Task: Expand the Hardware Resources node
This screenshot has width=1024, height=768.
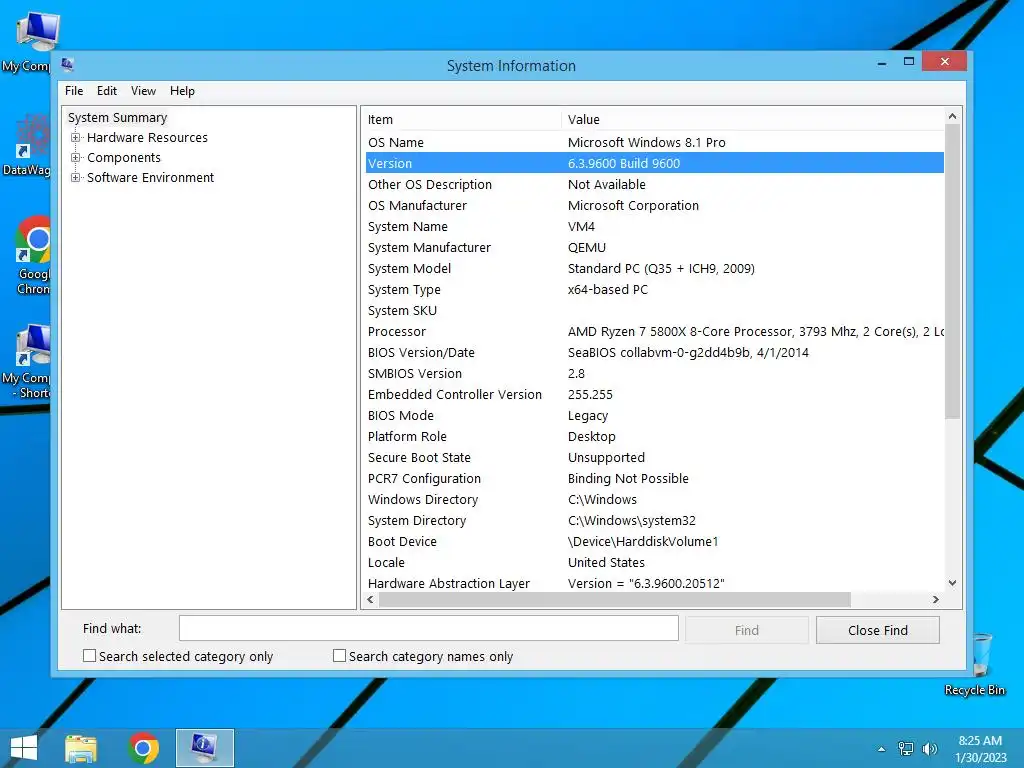Action: pos(76,138)
